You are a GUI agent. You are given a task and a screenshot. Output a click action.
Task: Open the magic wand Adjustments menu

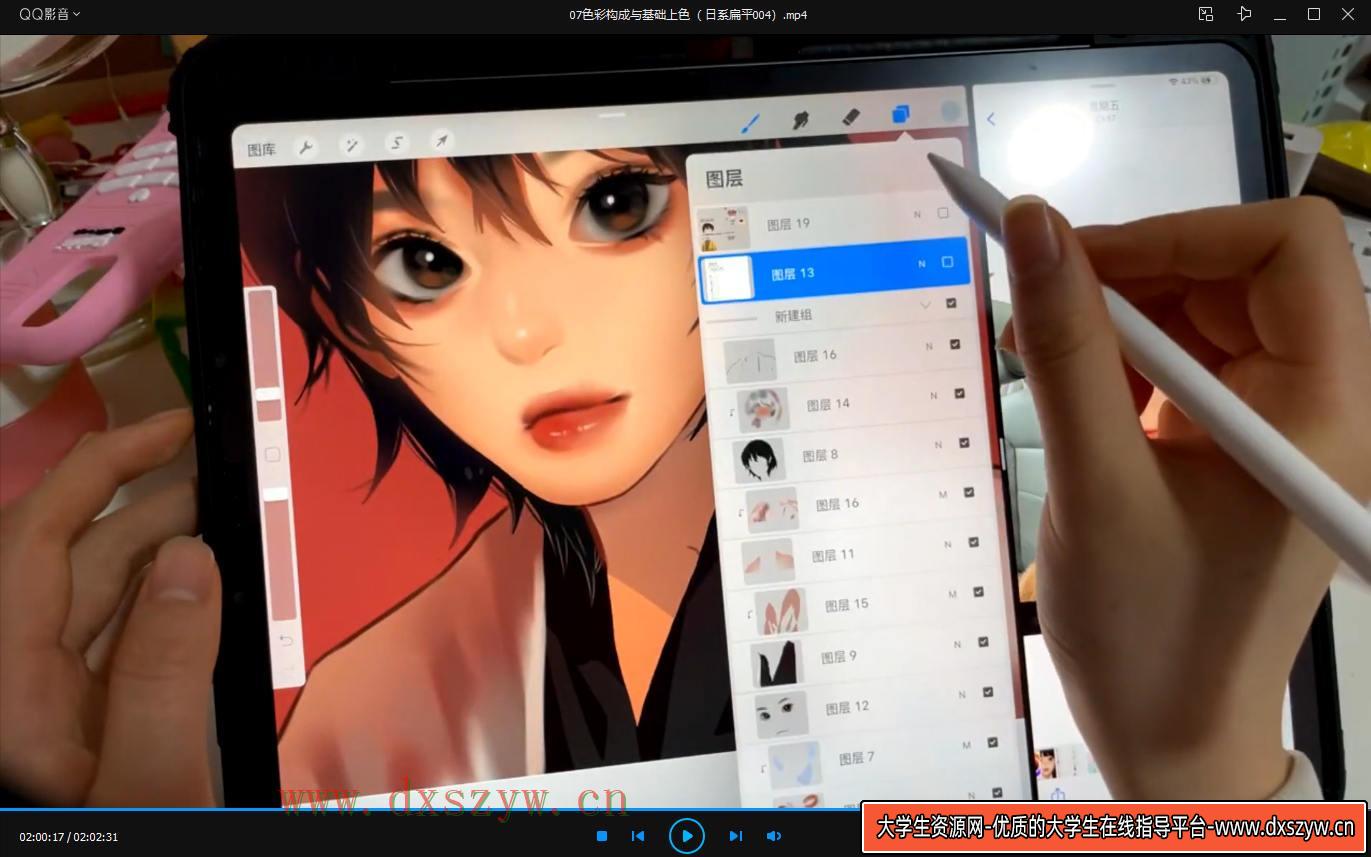point(351,145)
